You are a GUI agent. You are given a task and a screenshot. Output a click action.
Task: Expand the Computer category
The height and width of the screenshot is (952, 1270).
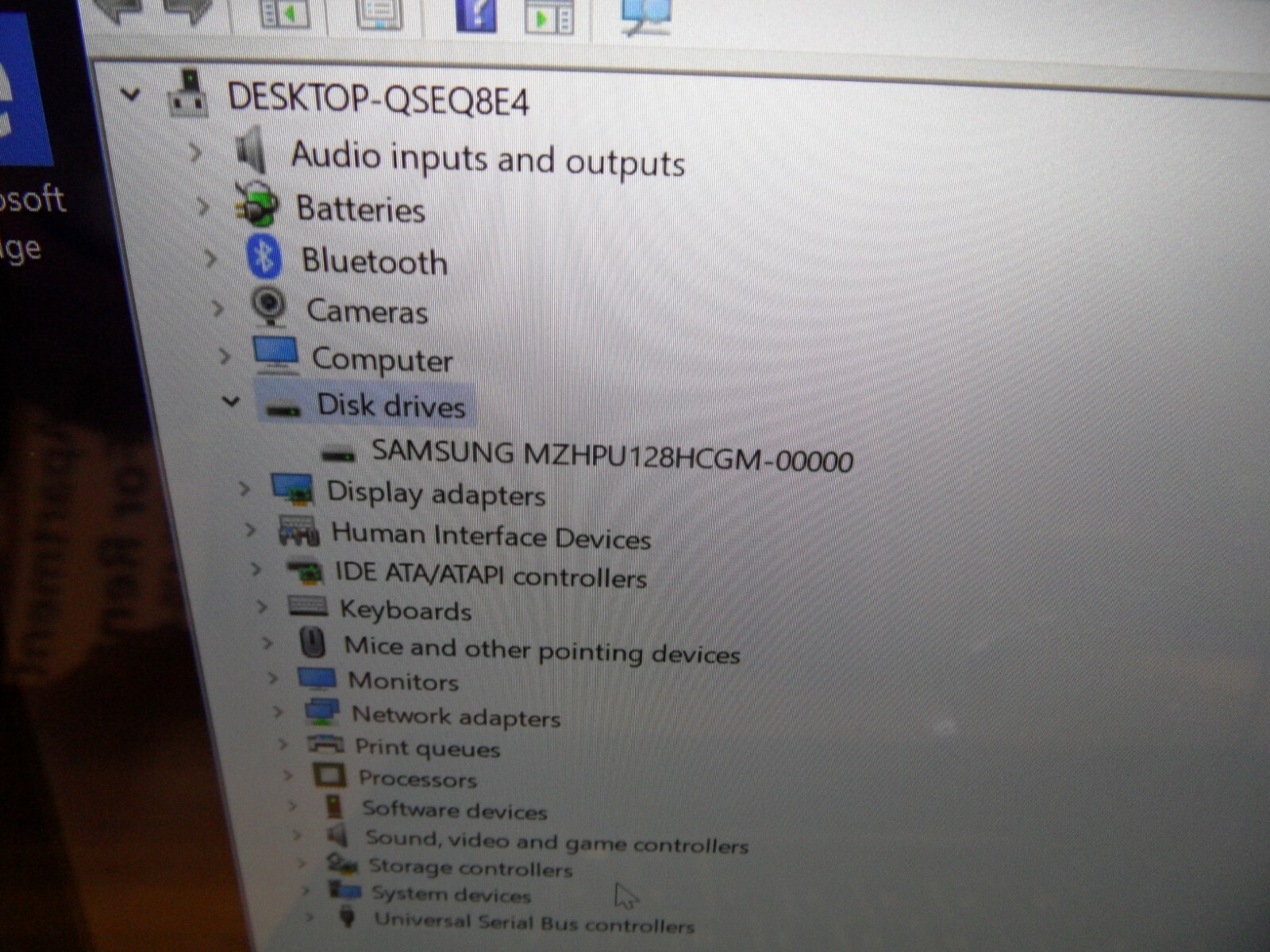click(x=225, y=356)
